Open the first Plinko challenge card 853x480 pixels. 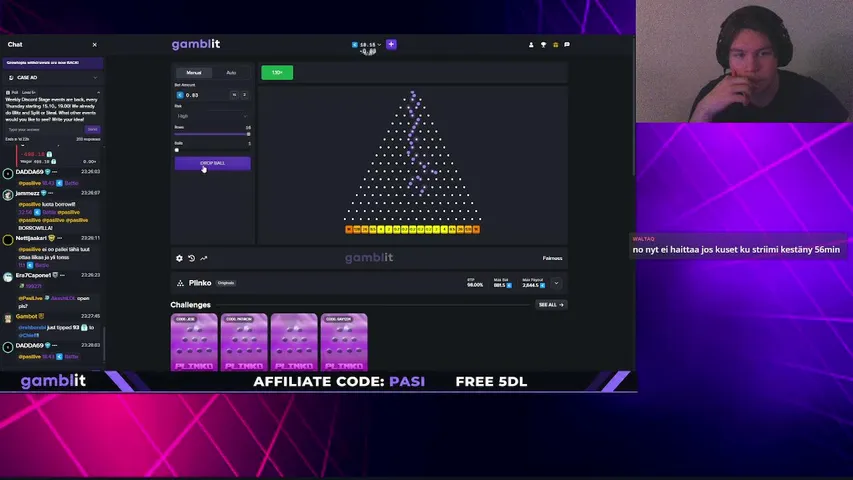pyautogui.click(x=194, y=342)
